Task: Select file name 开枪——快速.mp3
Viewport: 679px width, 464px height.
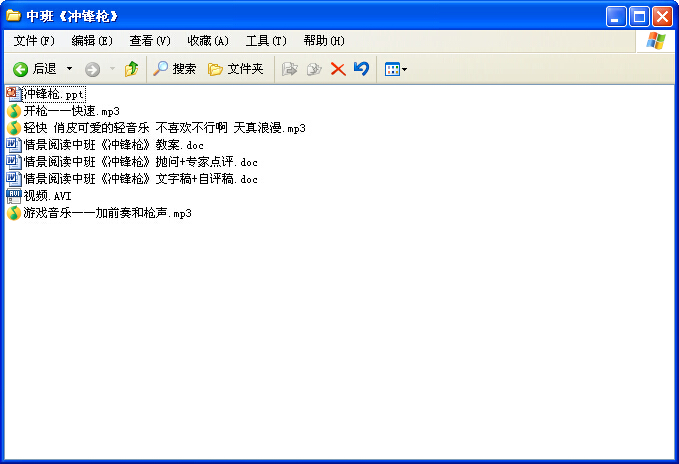Action: [x=71, y=111]
